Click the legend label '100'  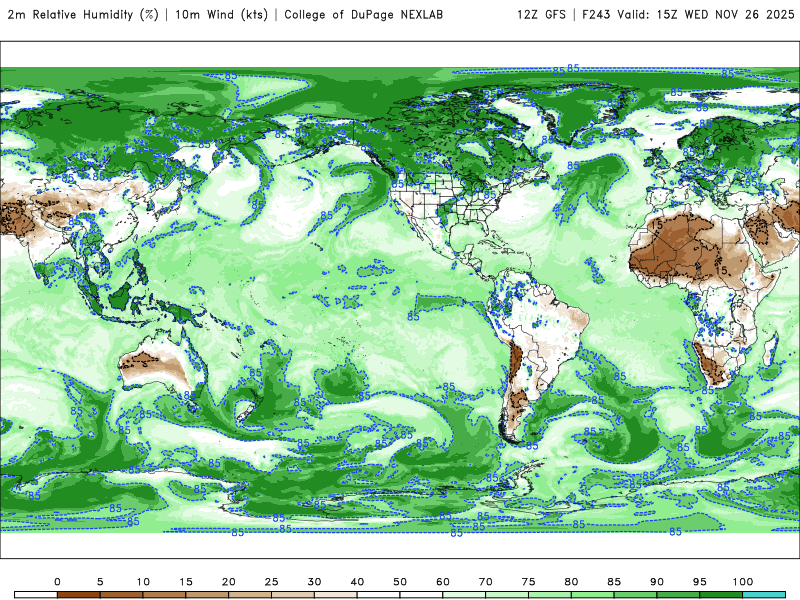tap(743, 582)
